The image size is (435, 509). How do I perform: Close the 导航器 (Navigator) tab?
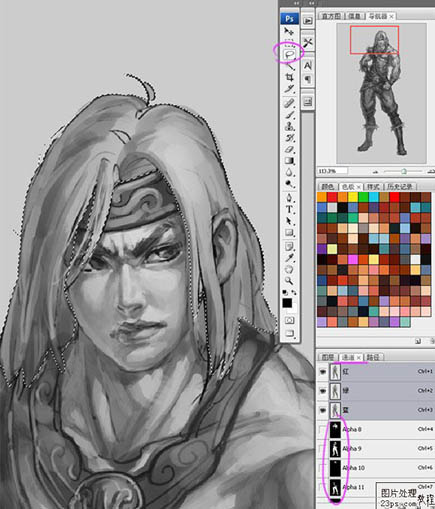pos(391,16)
